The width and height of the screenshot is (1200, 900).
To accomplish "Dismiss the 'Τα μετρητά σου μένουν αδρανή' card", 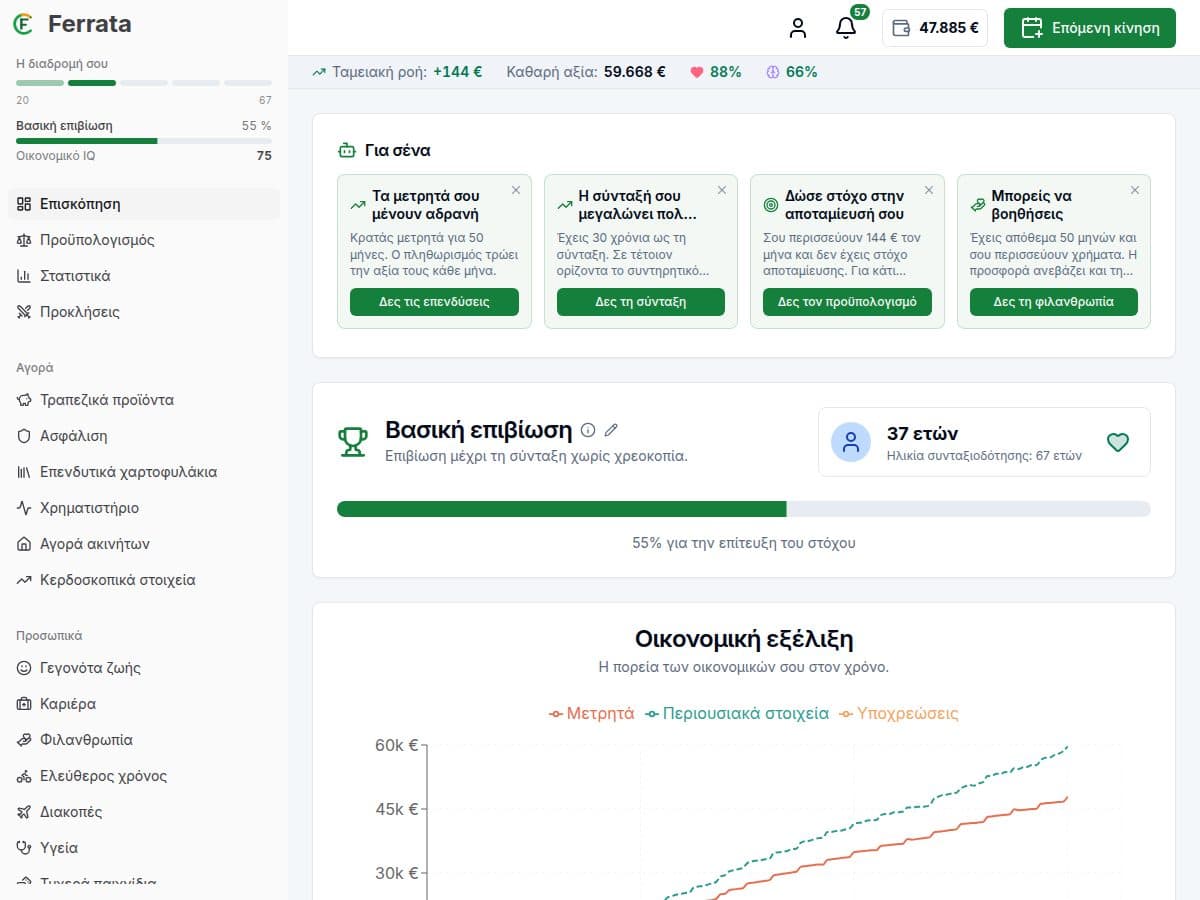I will pos(516,190).
